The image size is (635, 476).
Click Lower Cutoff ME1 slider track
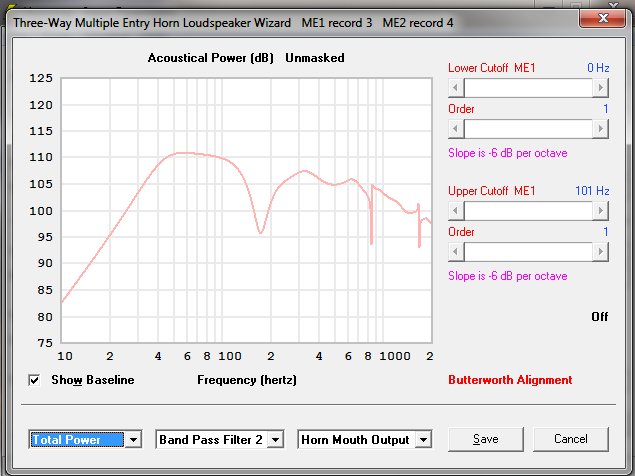tap(528, 88)
